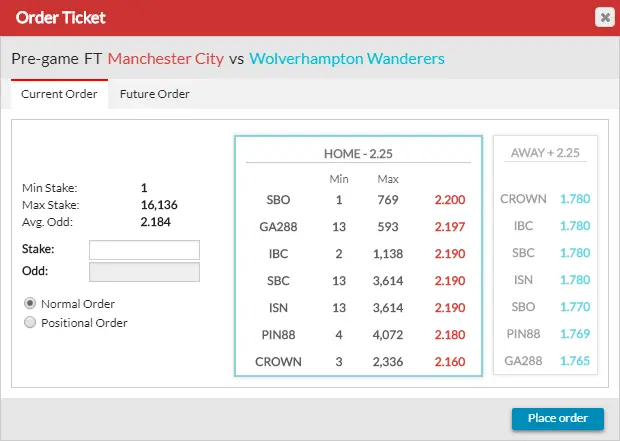The width and height of the screenshot is (620, 441).
Task: Select the HOME - 2.25 header
Action: click(x=358, y=153)
